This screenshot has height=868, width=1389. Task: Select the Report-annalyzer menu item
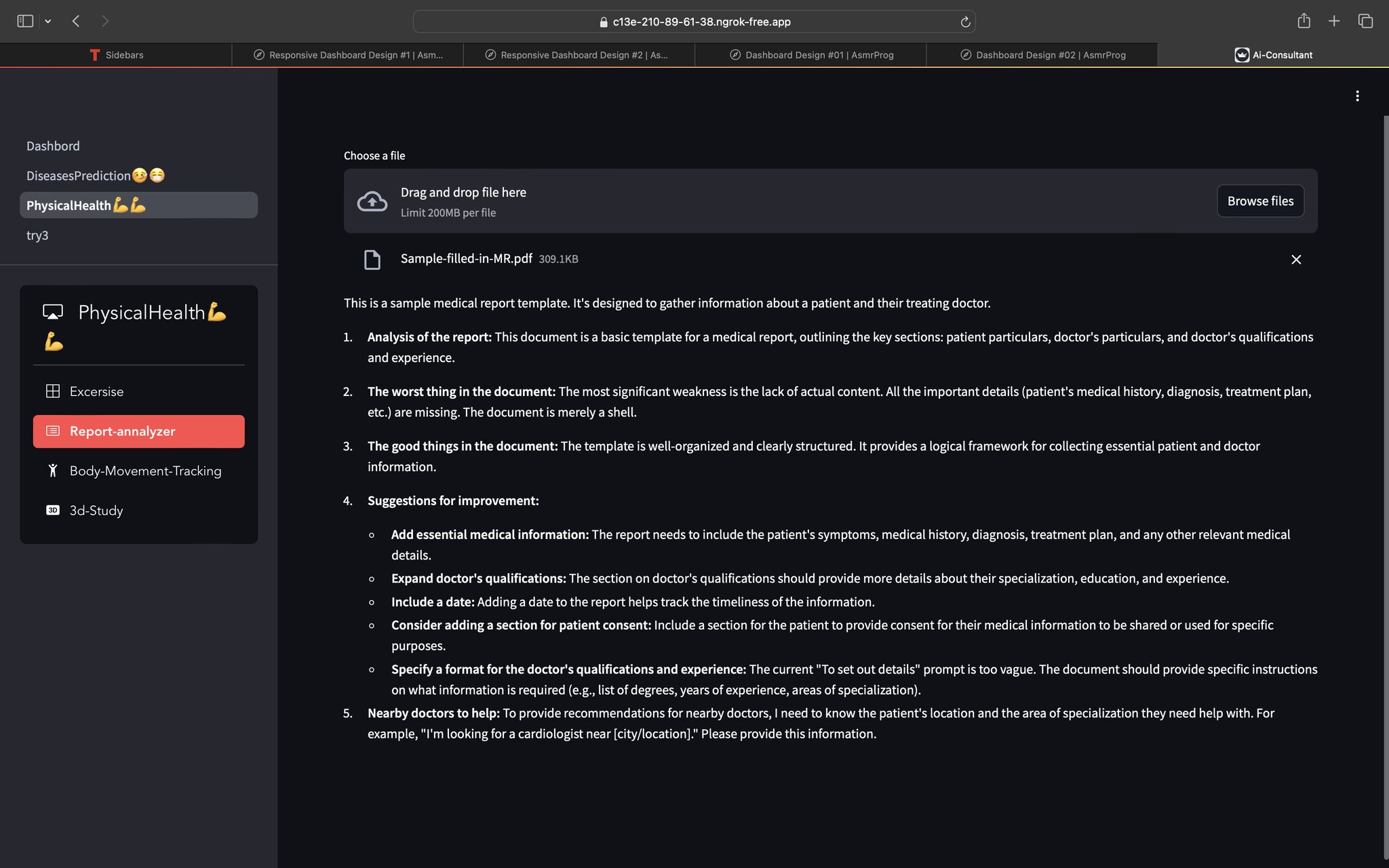122,431
